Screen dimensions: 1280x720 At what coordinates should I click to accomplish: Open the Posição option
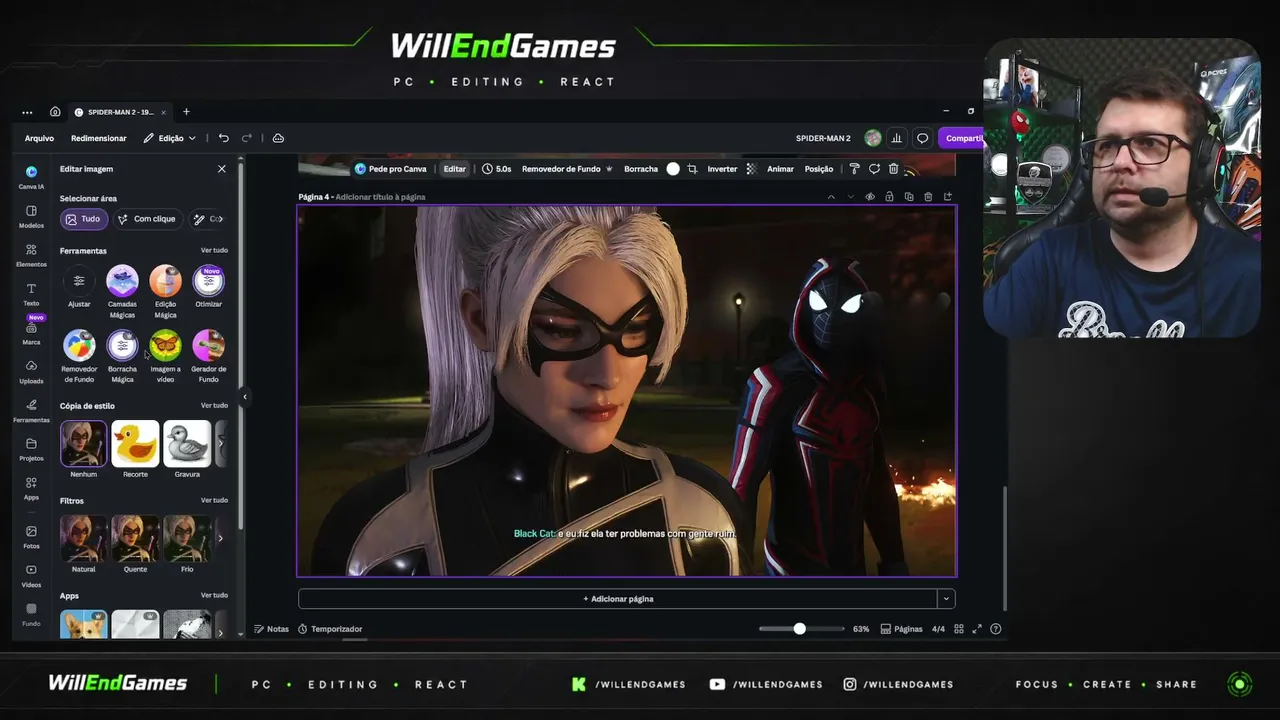coord(819,169)
